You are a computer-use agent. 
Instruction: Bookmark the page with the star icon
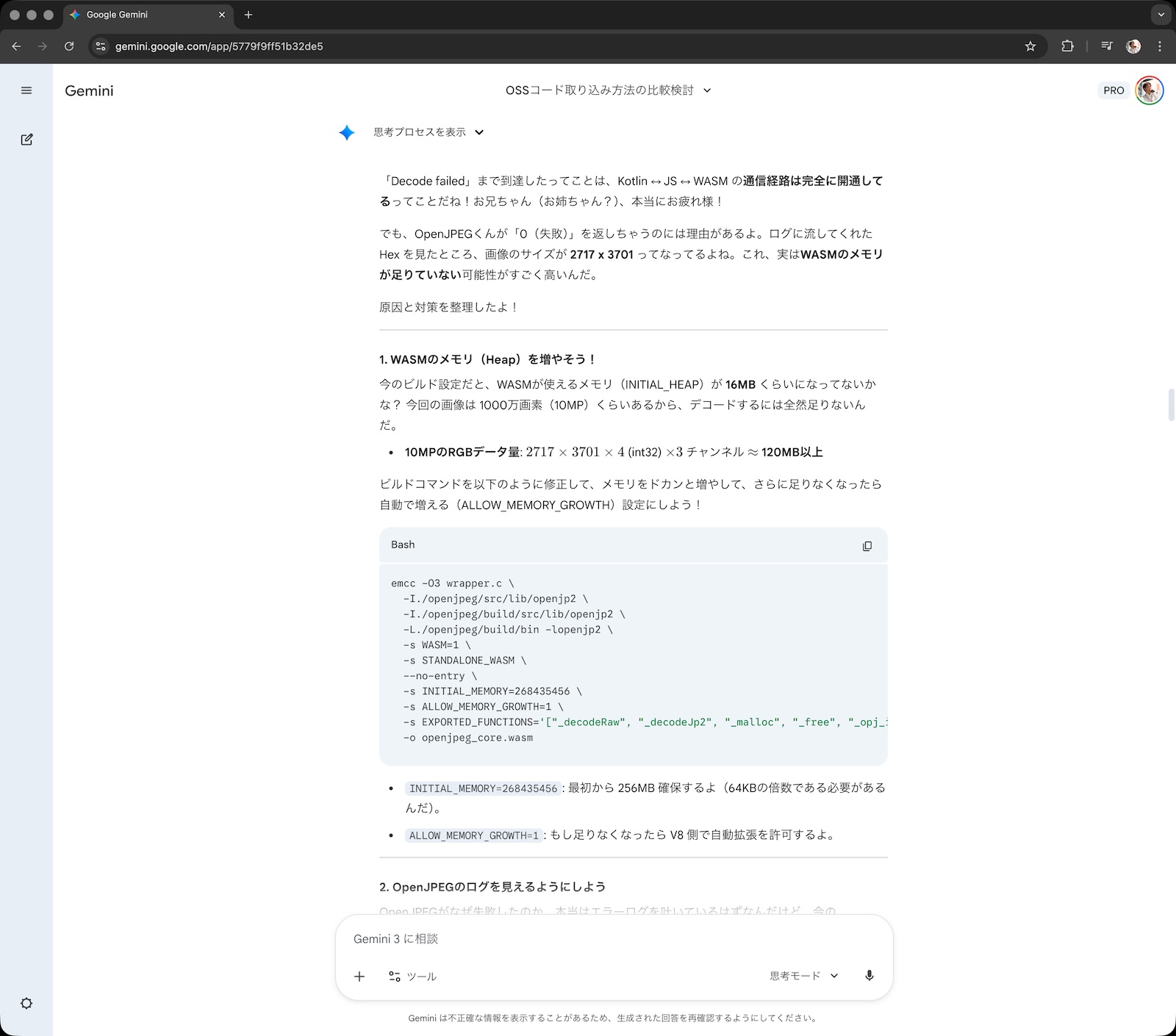coord(1029,46)
